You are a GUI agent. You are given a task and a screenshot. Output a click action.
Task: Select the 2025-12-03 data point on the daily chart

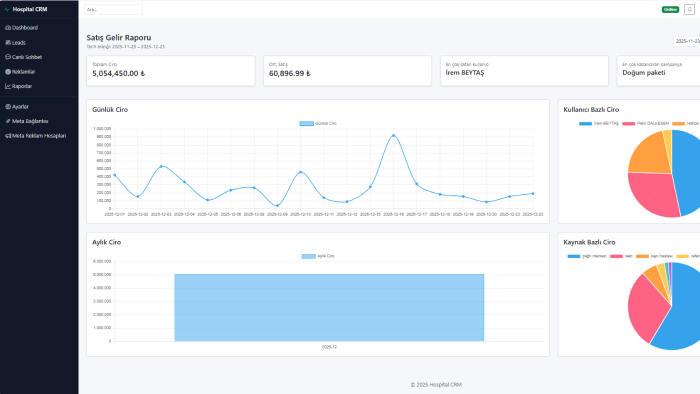(x=161, y=166)
